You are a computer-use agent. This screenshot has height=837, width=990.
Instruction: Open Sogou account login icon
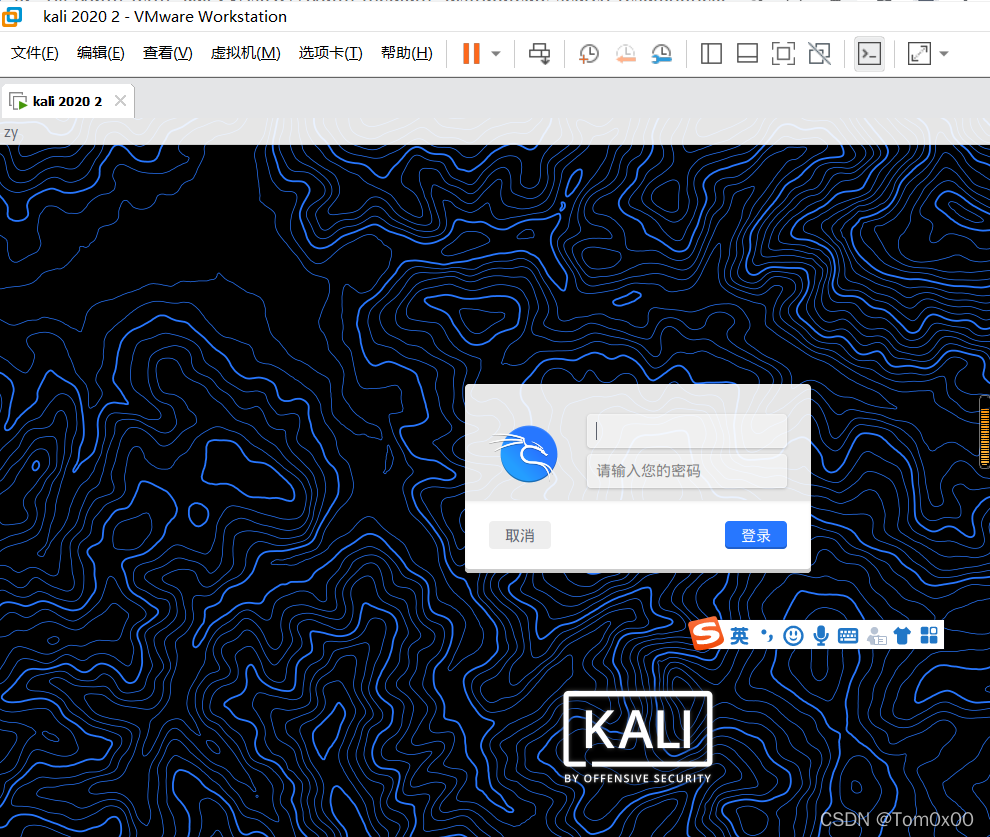click(x=876, y=636)
